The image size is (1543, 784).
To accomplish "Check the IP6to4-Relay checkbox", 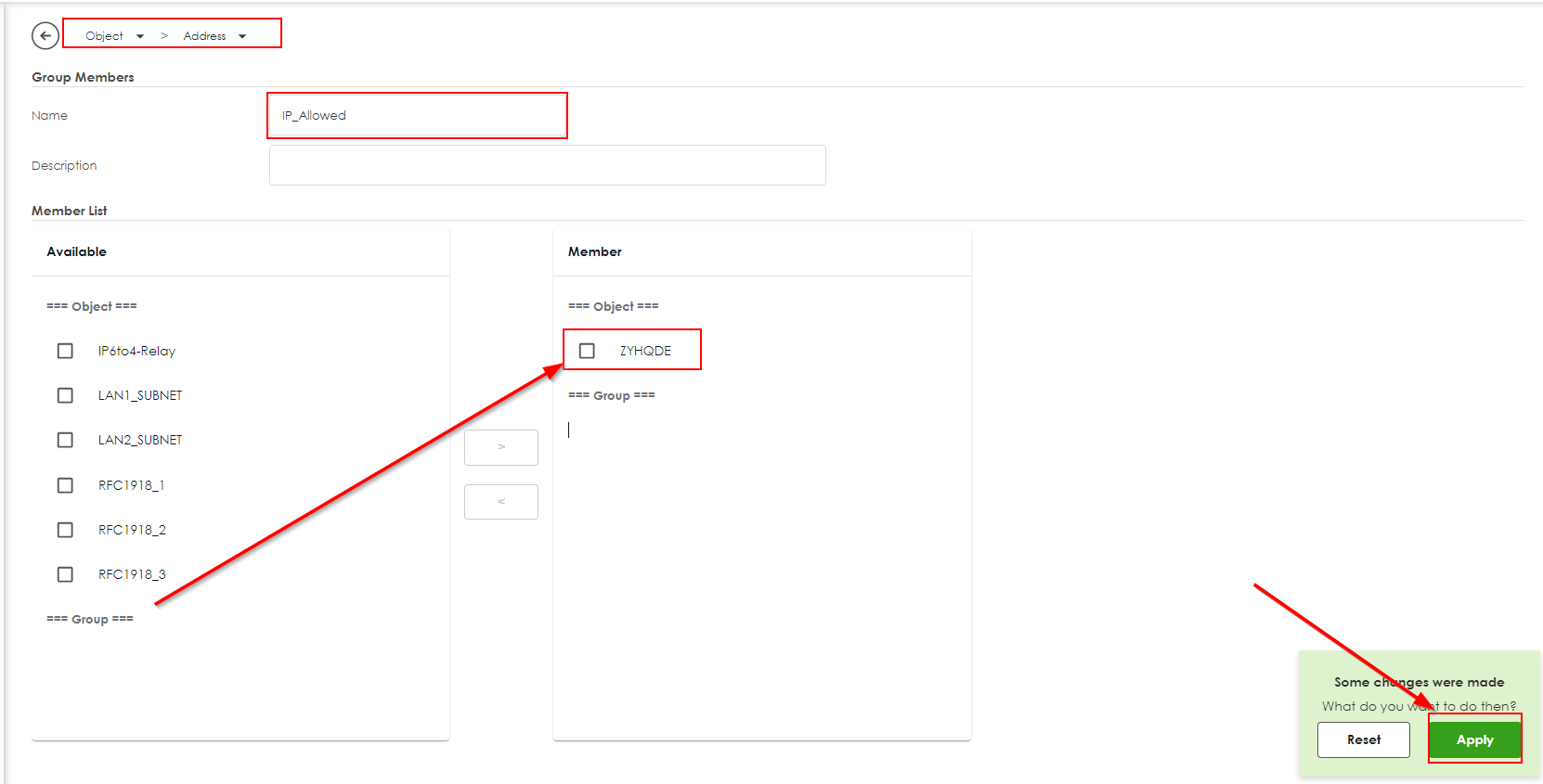I will pos(65,351).
